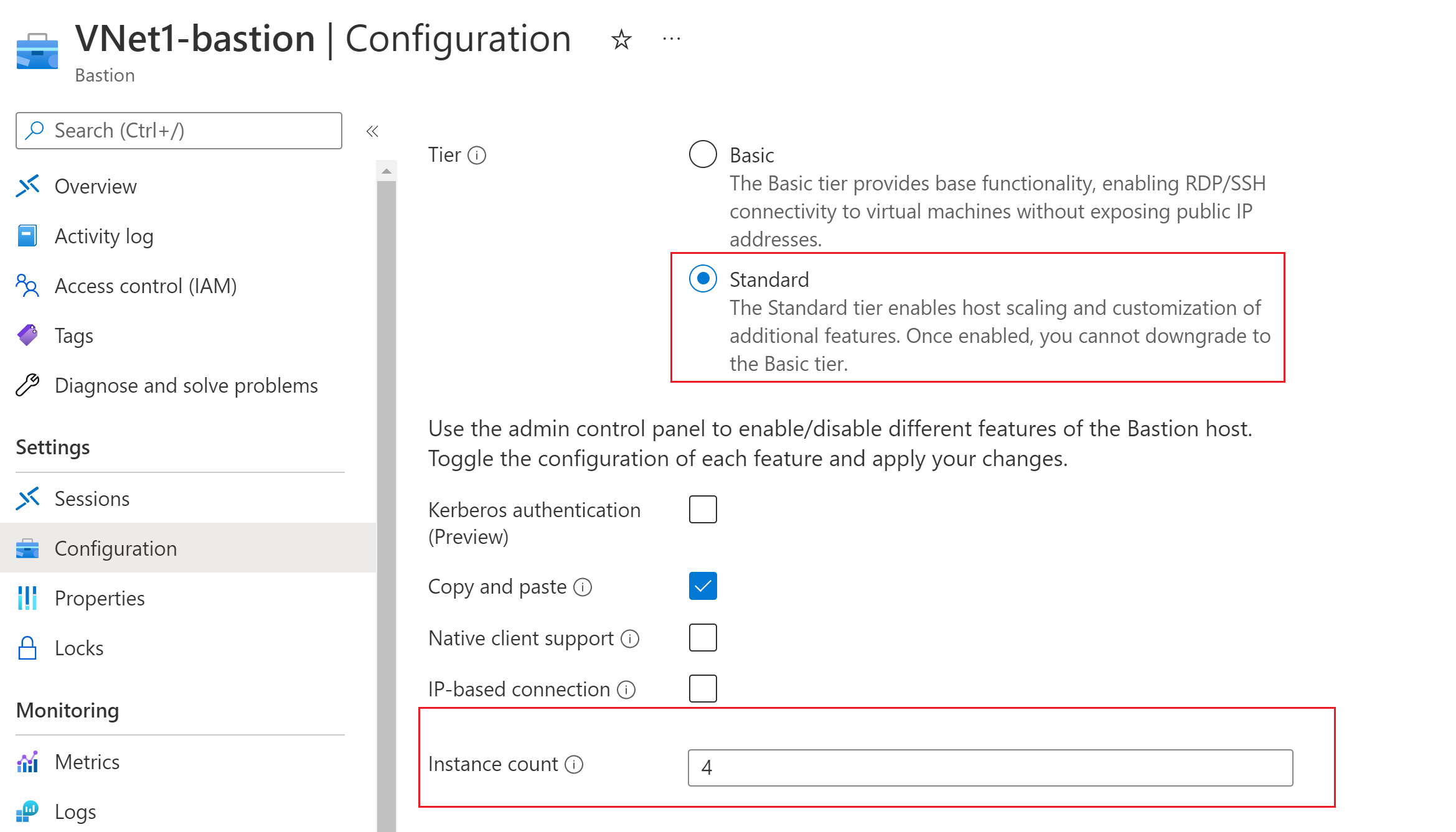The width and height of the screenshot is (1456, 832).
Task: Click the Native client support info icon
Action: tap(630, 638)
